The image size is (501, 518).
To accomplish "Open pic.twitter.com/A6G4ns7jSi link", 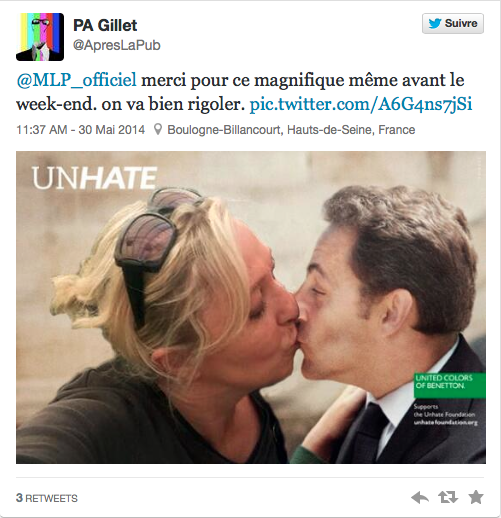I will coord(361,104).
